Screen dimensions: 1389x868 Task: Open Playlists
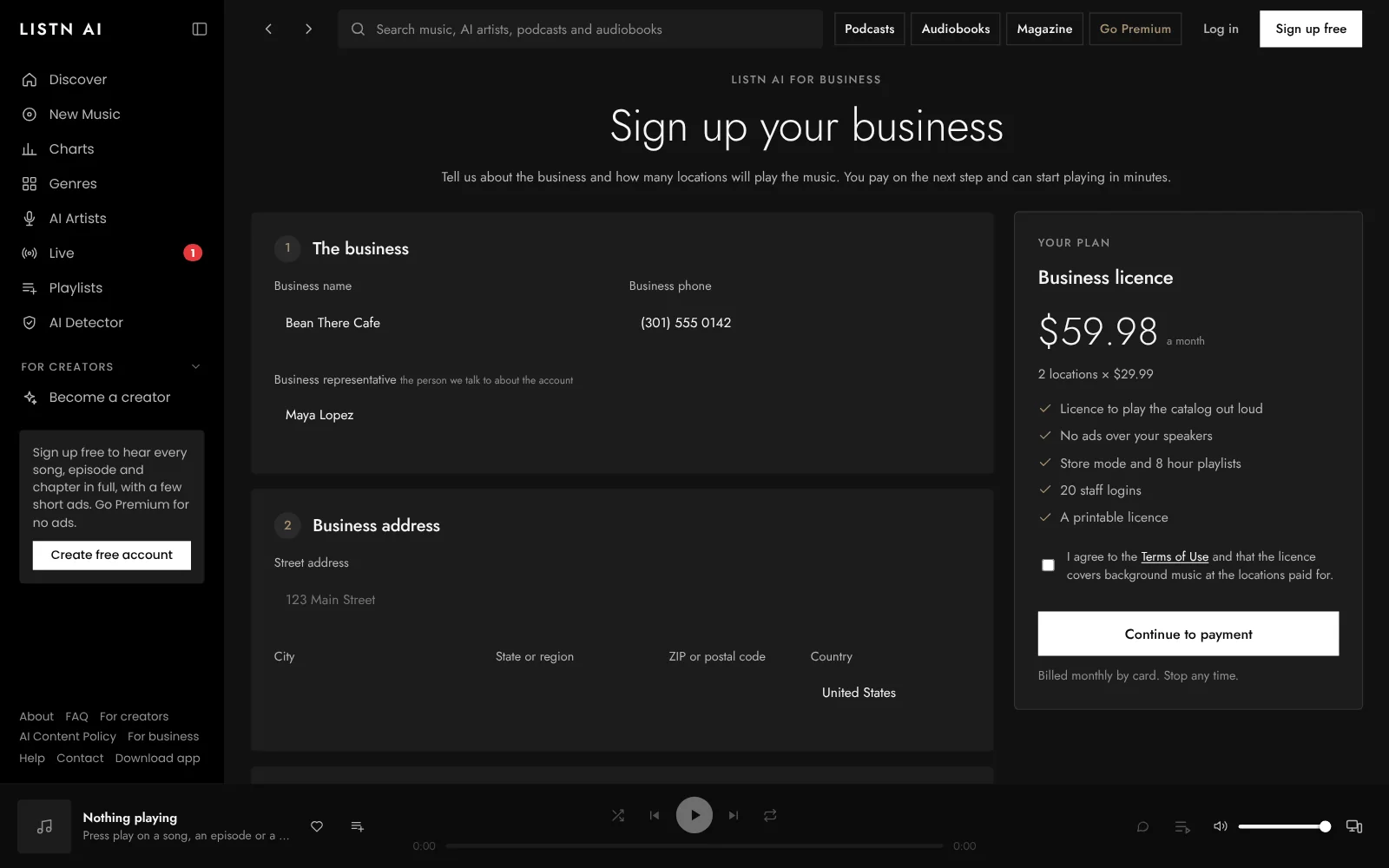(112, 288)
